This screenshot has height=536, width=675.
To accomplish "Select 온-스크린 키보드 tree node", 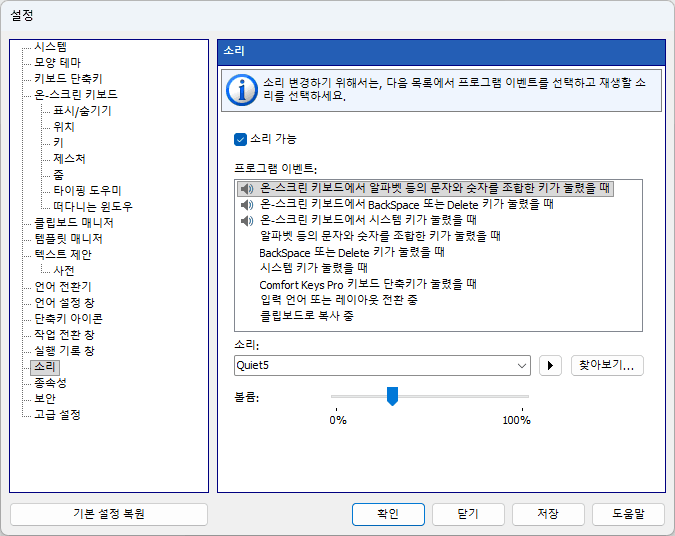I will (x=76, y=94).
